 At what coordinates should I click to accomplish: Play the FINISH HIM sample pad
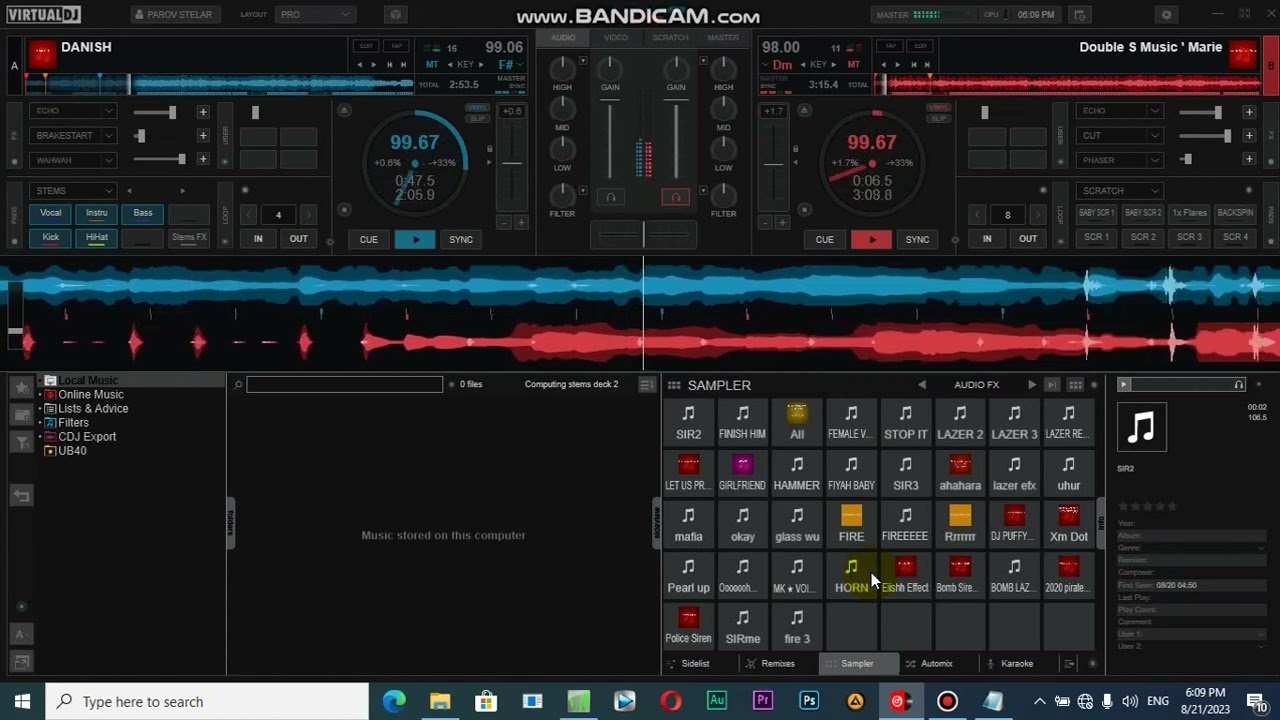(x=742, y=422)
